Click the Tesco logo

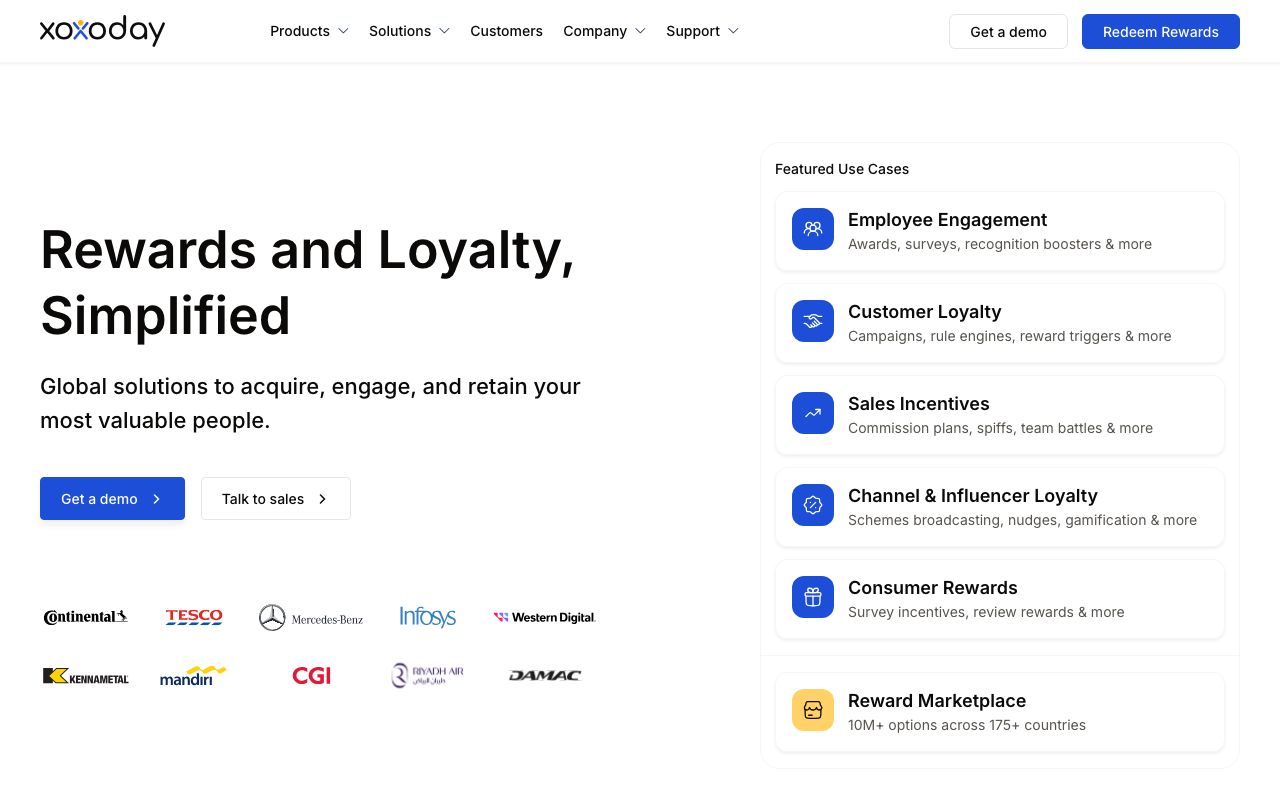(x=194, y=617)
